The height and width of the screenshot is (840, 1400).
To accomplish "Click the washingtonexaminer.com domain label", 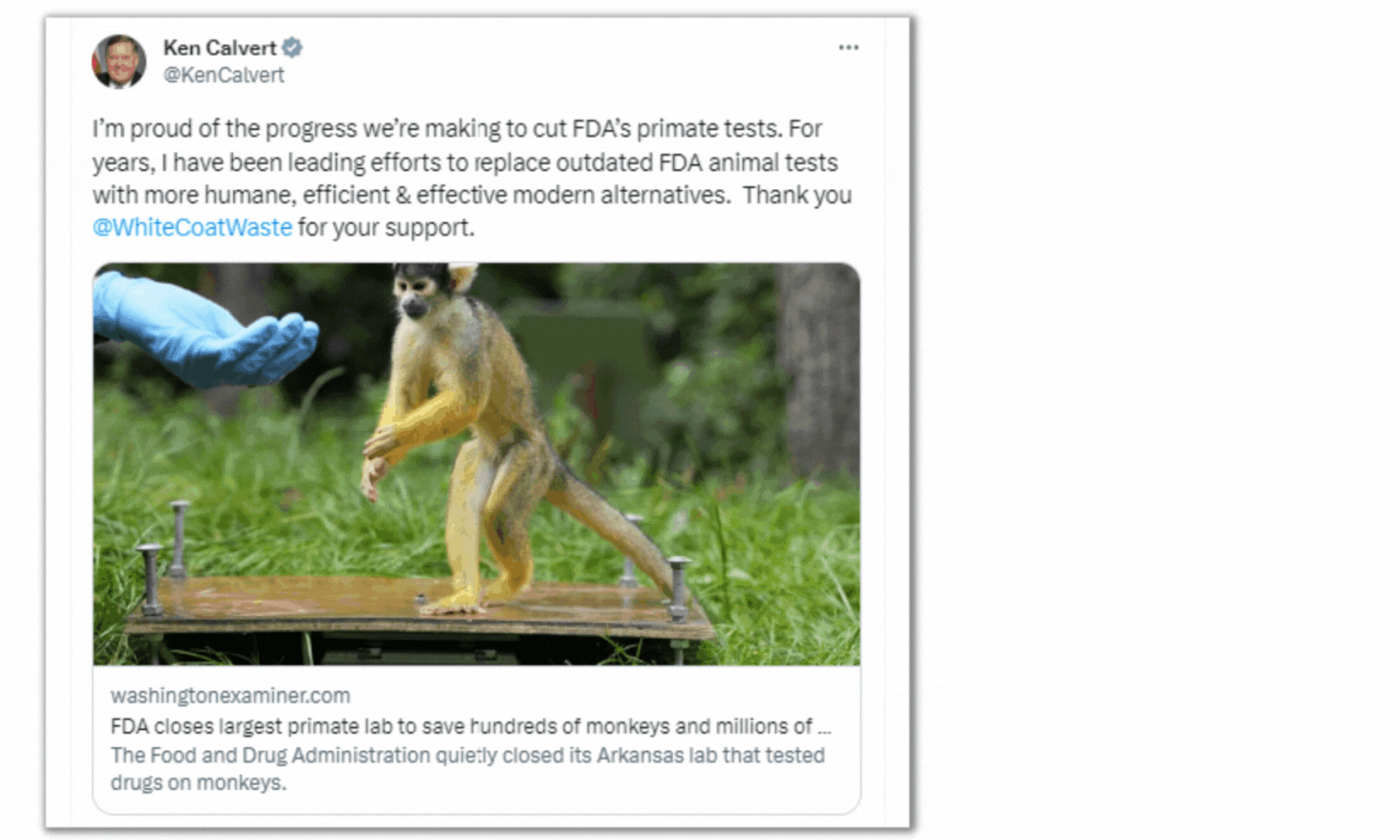I will 230,696.
